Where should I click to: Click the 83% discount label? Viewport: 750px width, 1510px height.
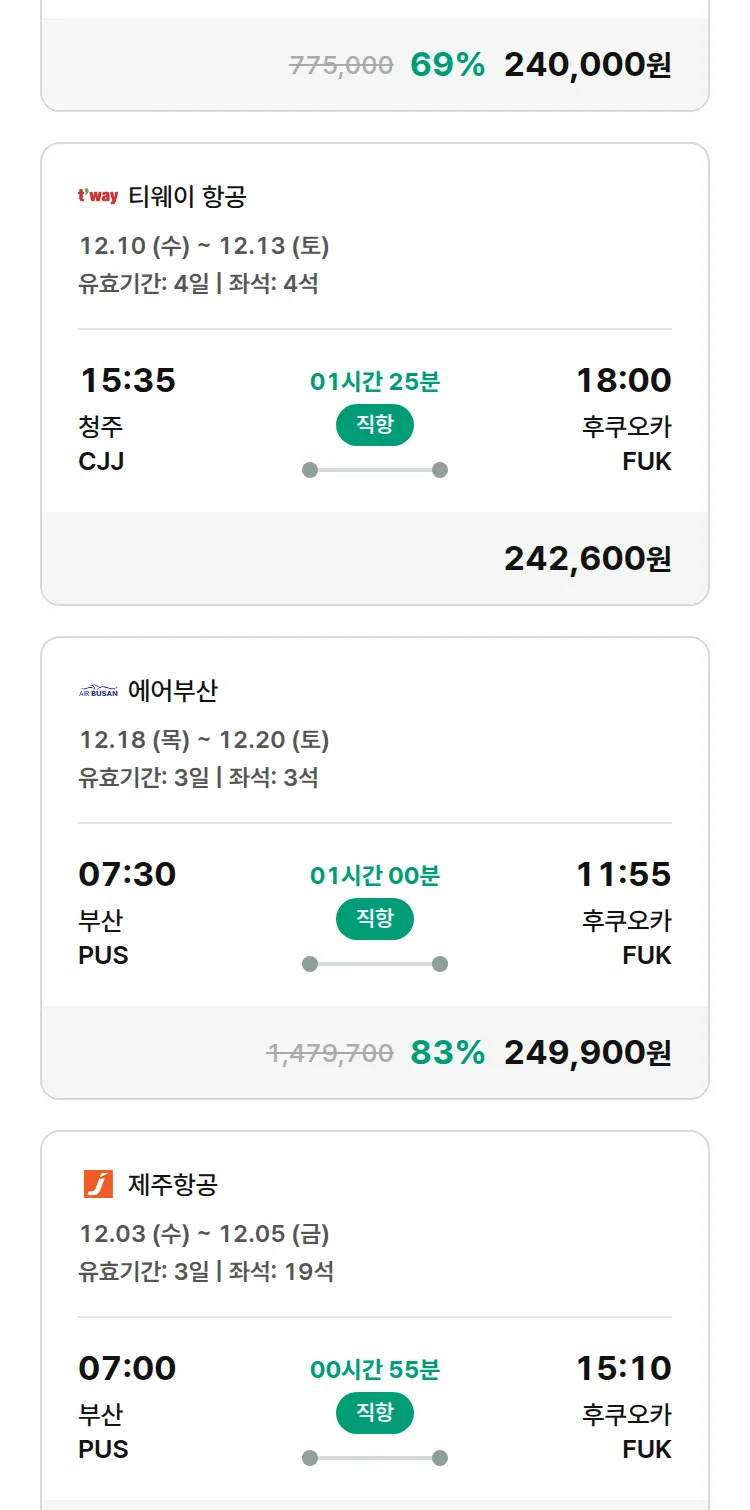click(447, 1053)
